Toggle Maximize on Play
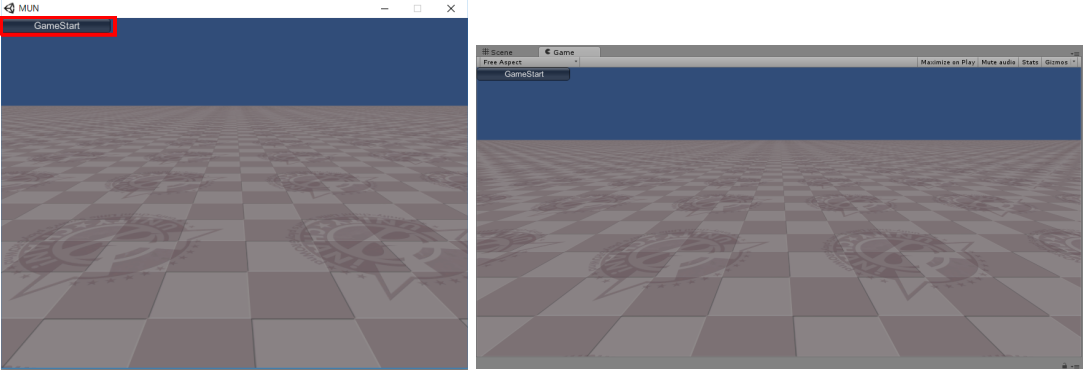Viewport: 1083px width, 370px height. coord(948,62)
